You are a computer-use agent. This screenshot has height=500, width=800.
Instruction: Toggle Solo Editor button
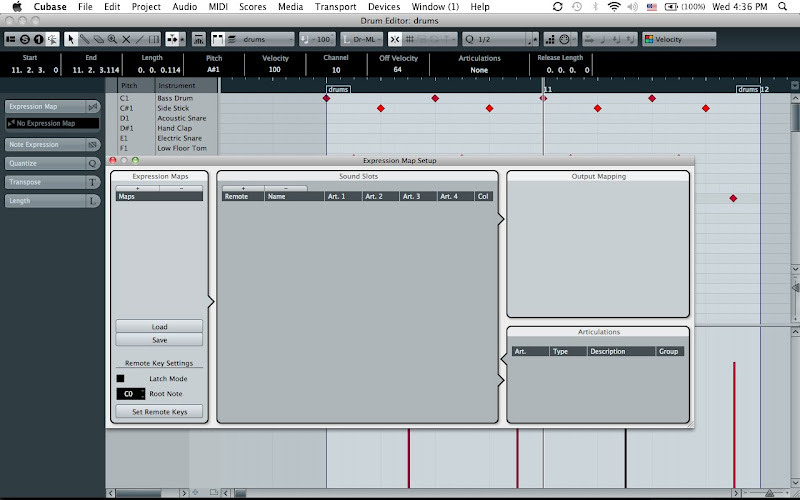click(x=24, y=39)
